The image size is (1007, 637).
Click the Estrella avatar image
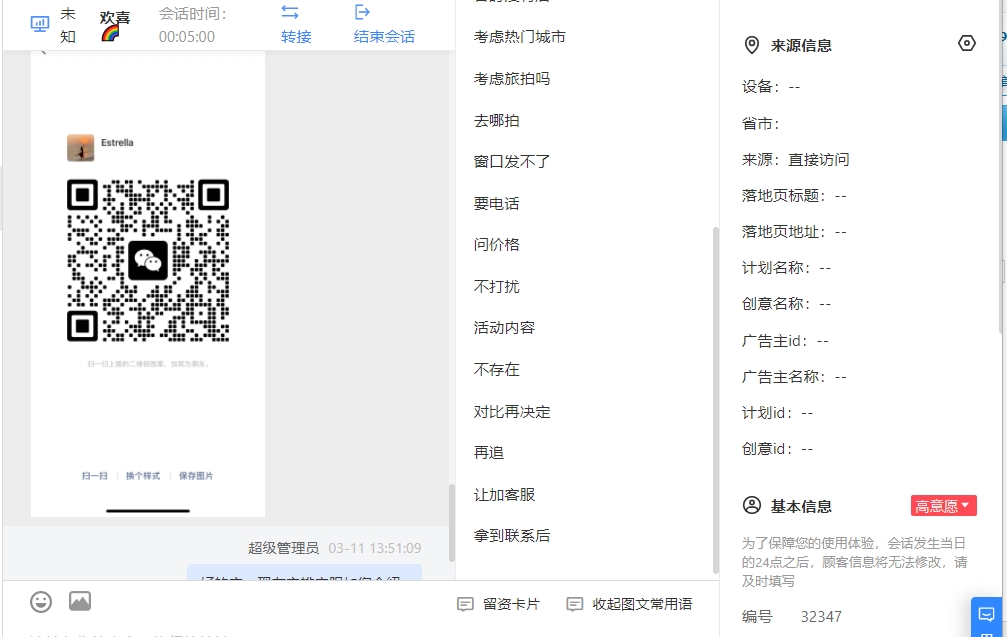click(x=80, y=148)
